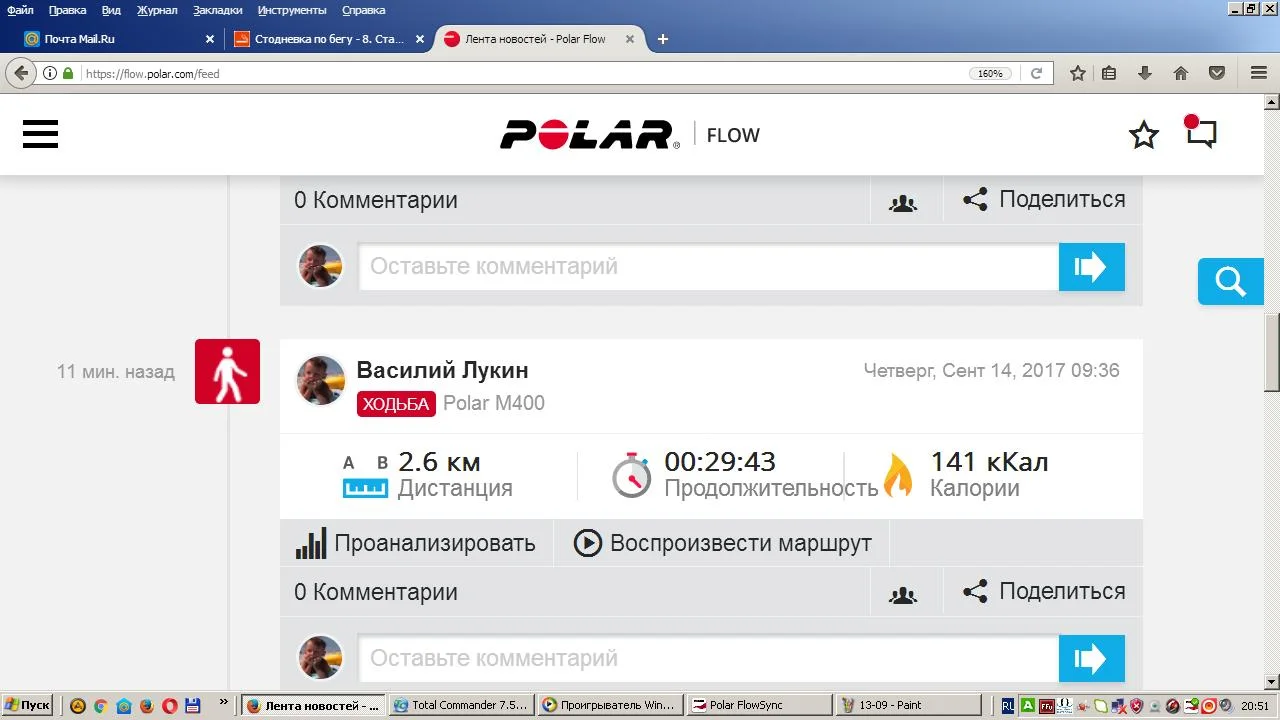Open the Вид menu
The width and height of the screenshot is (1280, 720).
pyautogui.click(x=111, y=10)
